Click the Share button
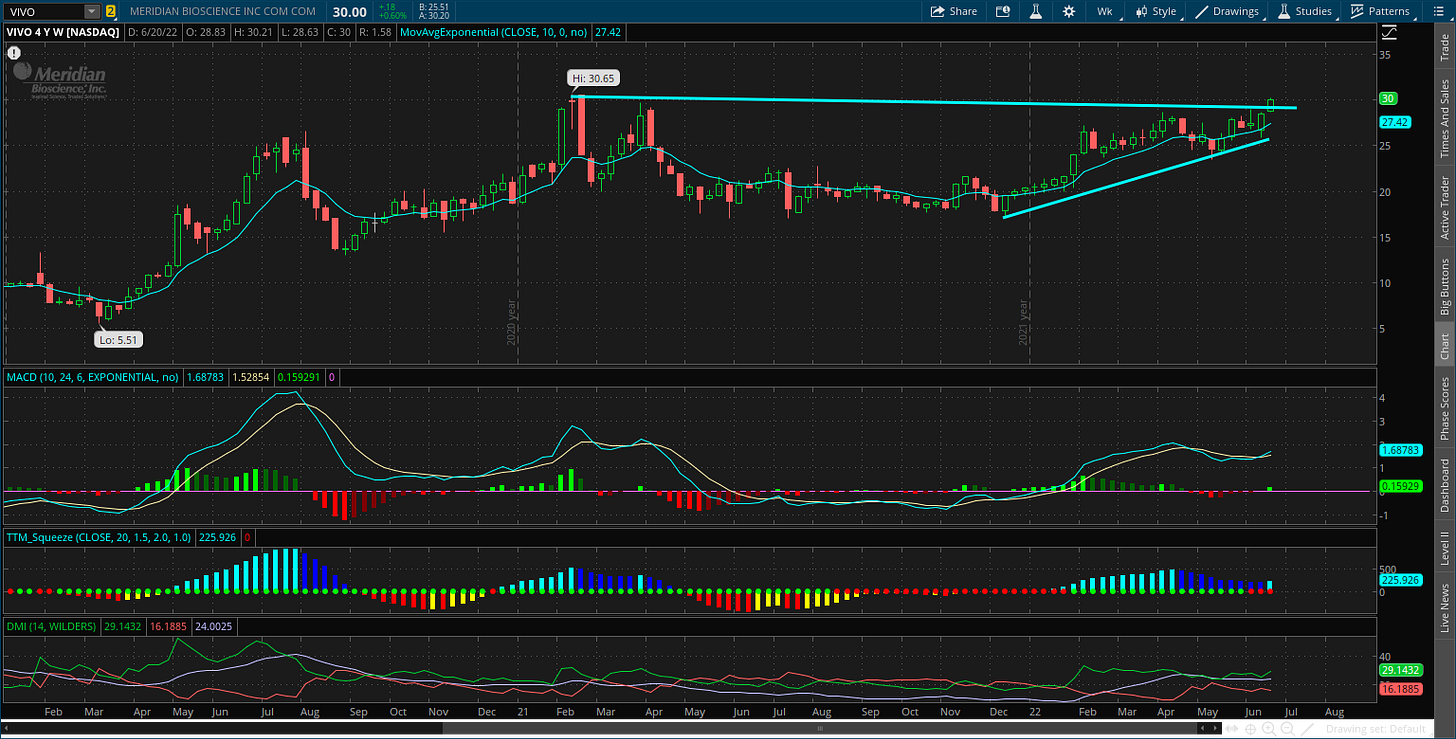1456x739 pixels. (x=954, y=11)
